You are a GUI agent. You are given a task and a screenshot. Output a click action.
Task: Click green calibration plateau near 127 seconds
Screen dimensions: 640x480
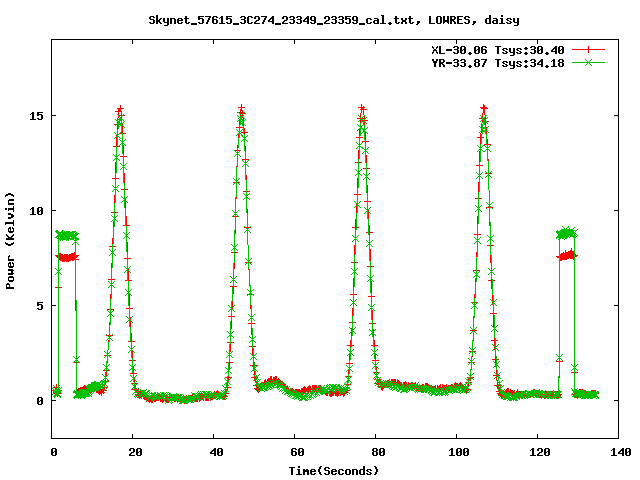[x=567, y=233]
